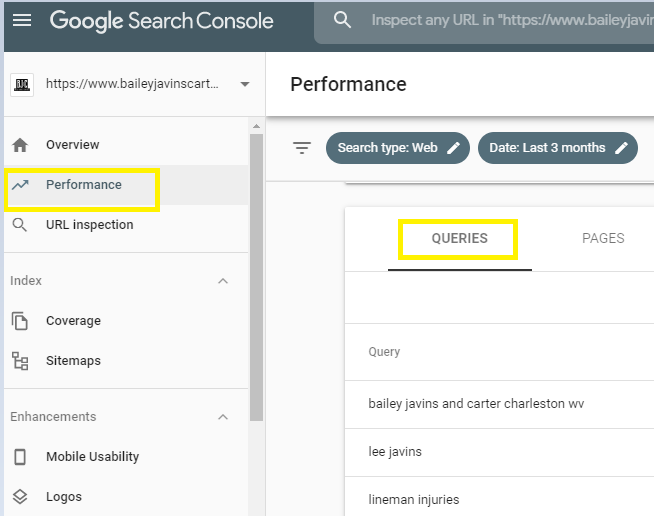Click the baileyjavinscart property favicon
Image resolution: width=654 pixels, height=516 pixels.
pos(22,85)
